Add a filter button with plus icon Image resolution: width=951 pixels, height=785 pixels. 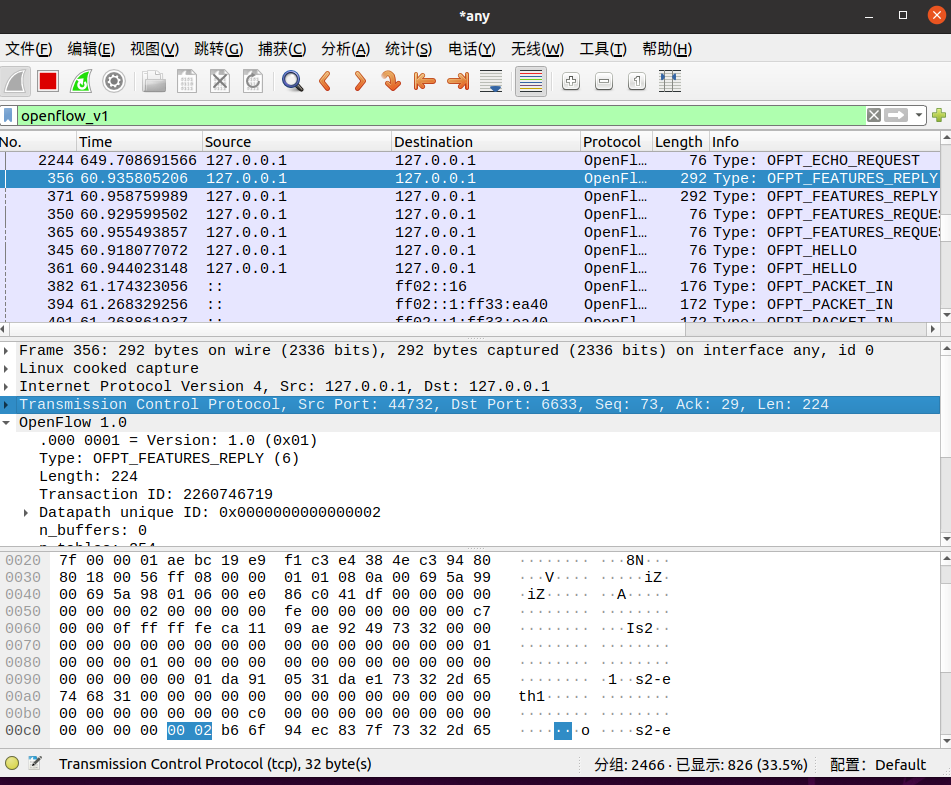point(939,115)
